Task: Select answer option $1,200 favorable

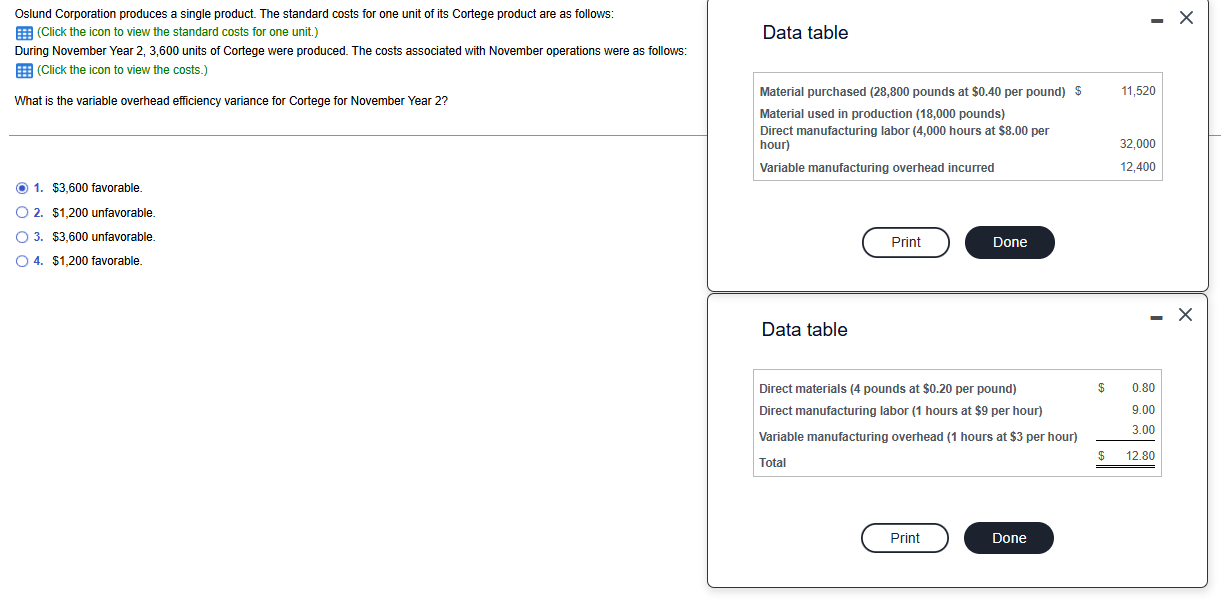Action: (x=21, y=261)
